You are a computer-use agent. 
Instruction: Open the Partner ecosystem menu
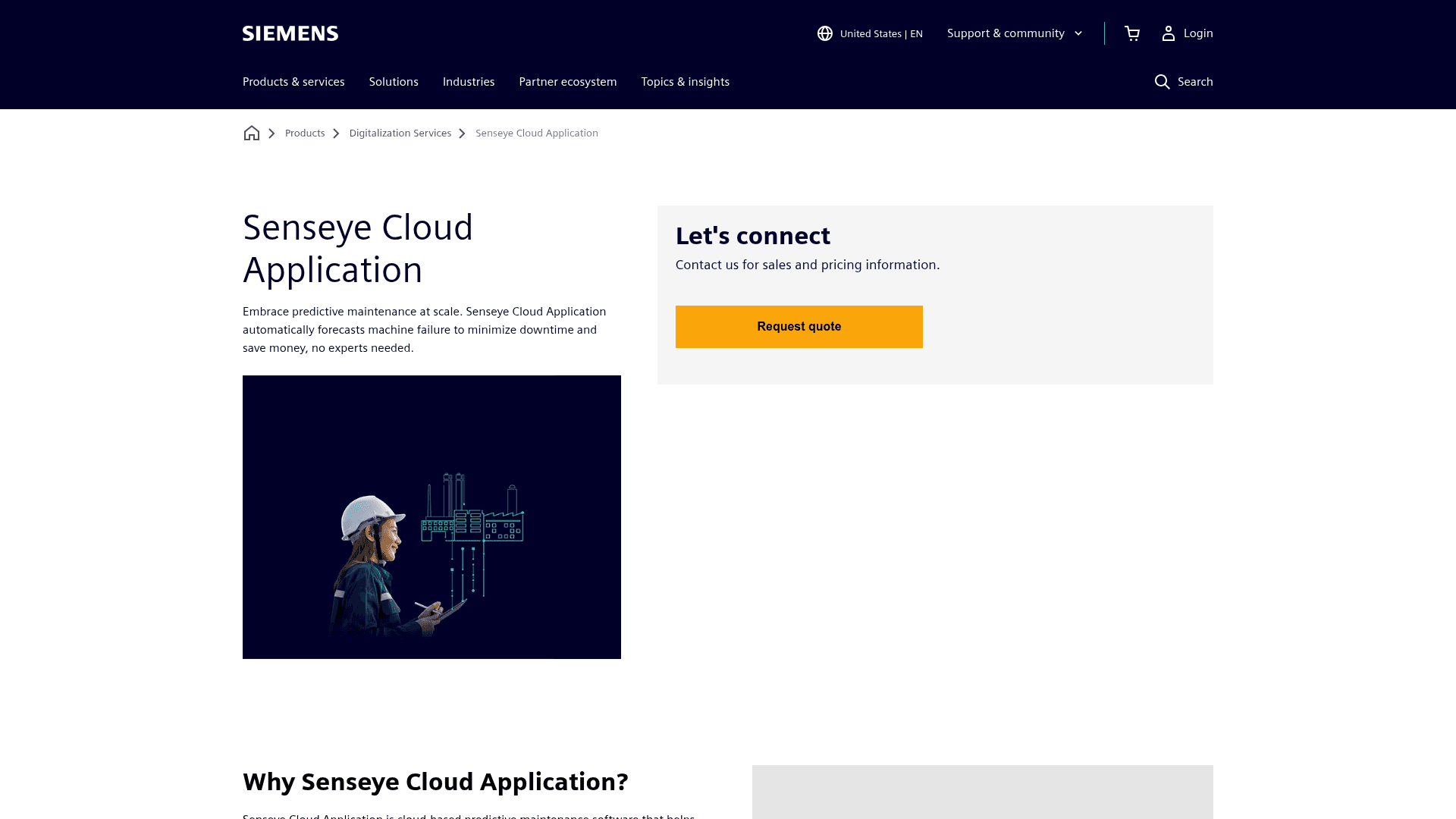coord(568,82)
